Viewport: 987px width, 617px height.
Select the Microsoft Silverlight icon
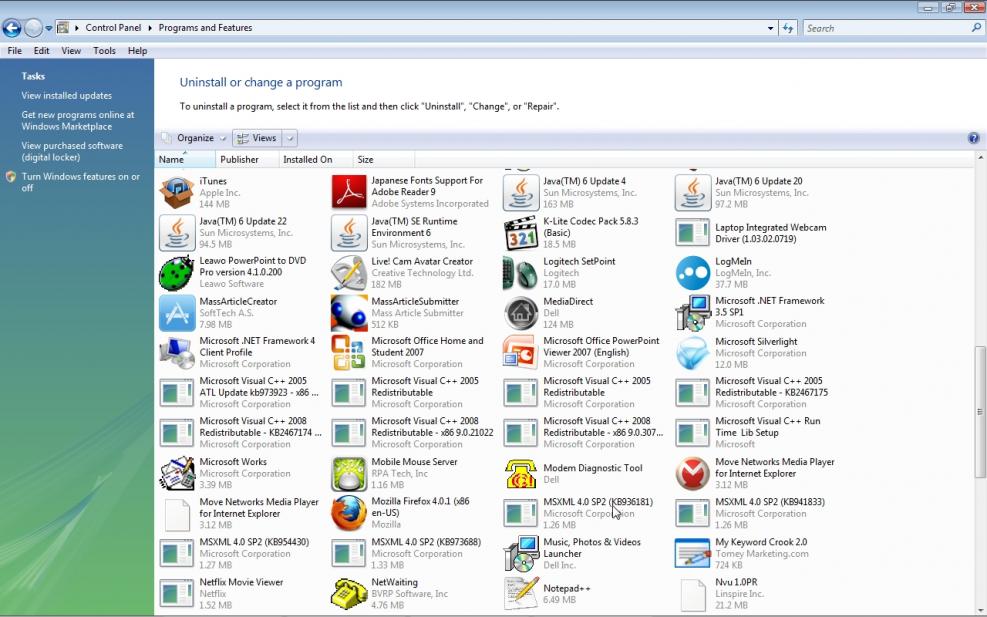692,353
